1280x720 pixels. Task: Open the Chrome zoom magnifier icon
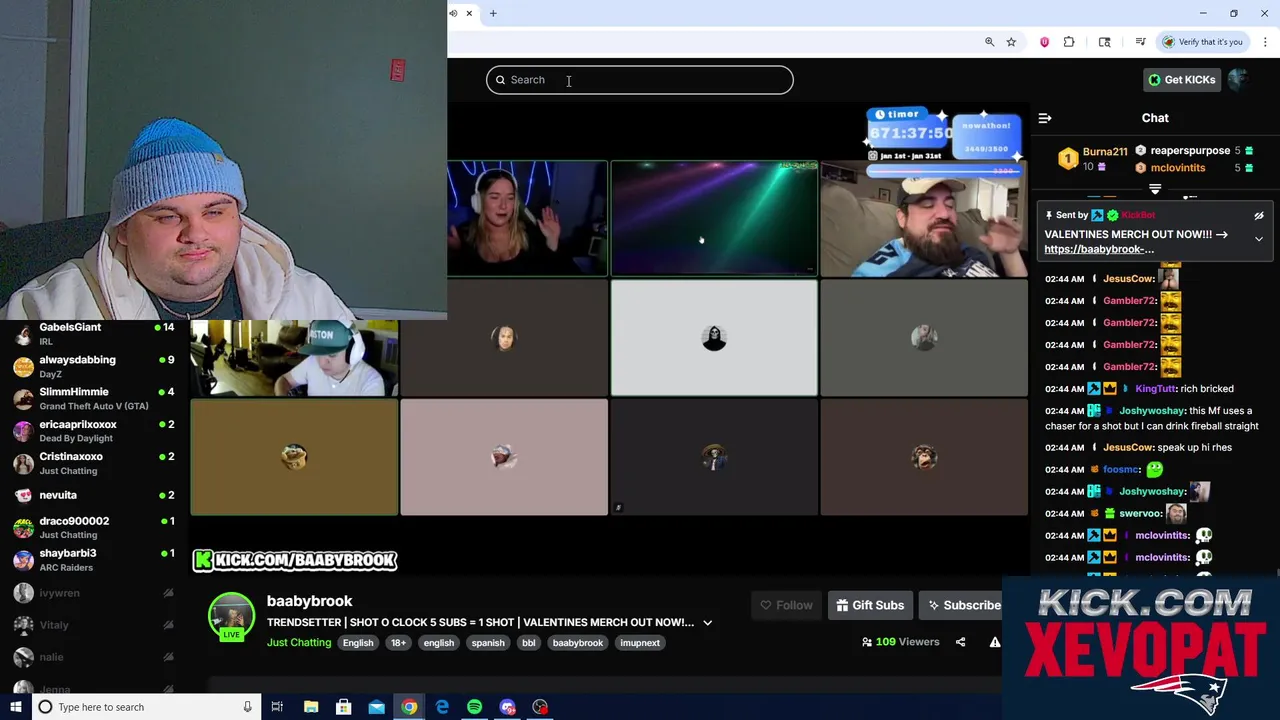(x=989, y=42)
